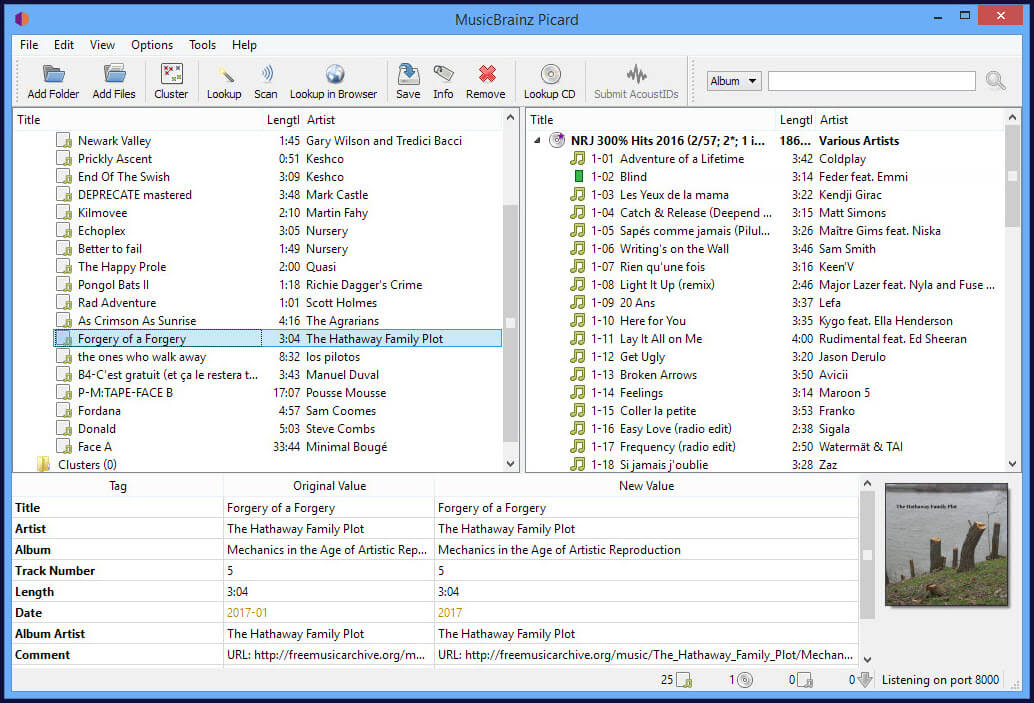Sort left pane by Artist column
Image resolution: width=1034 pixels, height=703 pixels.
coord(402,120)
